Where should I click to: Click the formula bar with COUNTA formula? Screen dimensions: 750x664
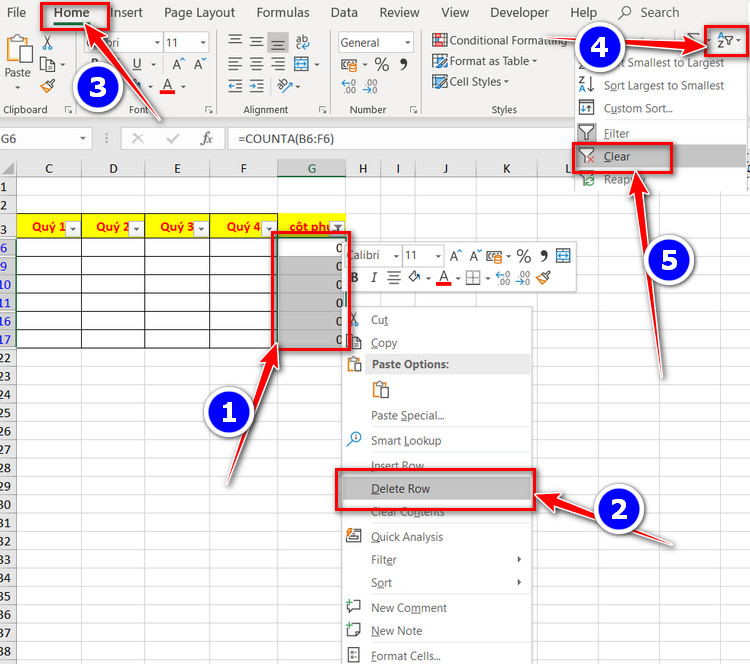pyautogui.click(x=399, y=139)
